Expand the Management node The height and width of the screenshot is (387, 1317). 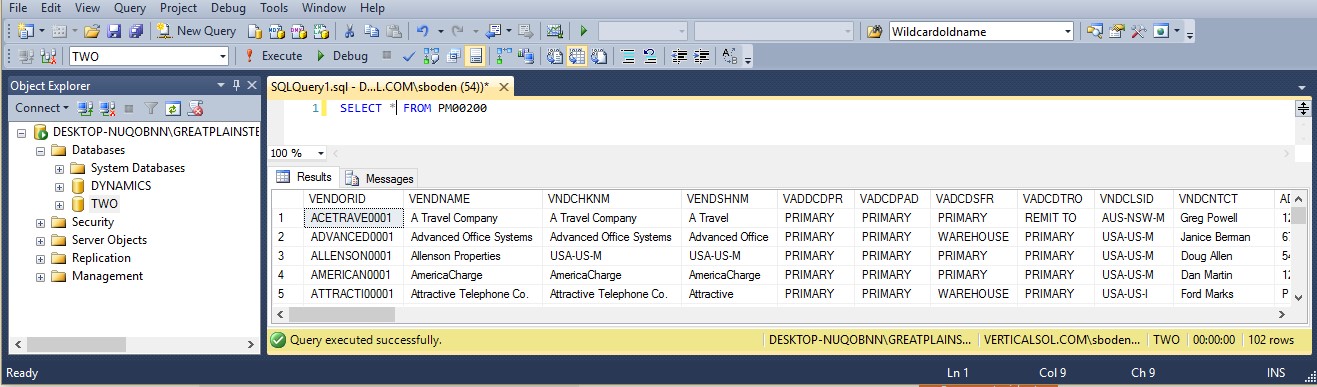coord(40,276)
